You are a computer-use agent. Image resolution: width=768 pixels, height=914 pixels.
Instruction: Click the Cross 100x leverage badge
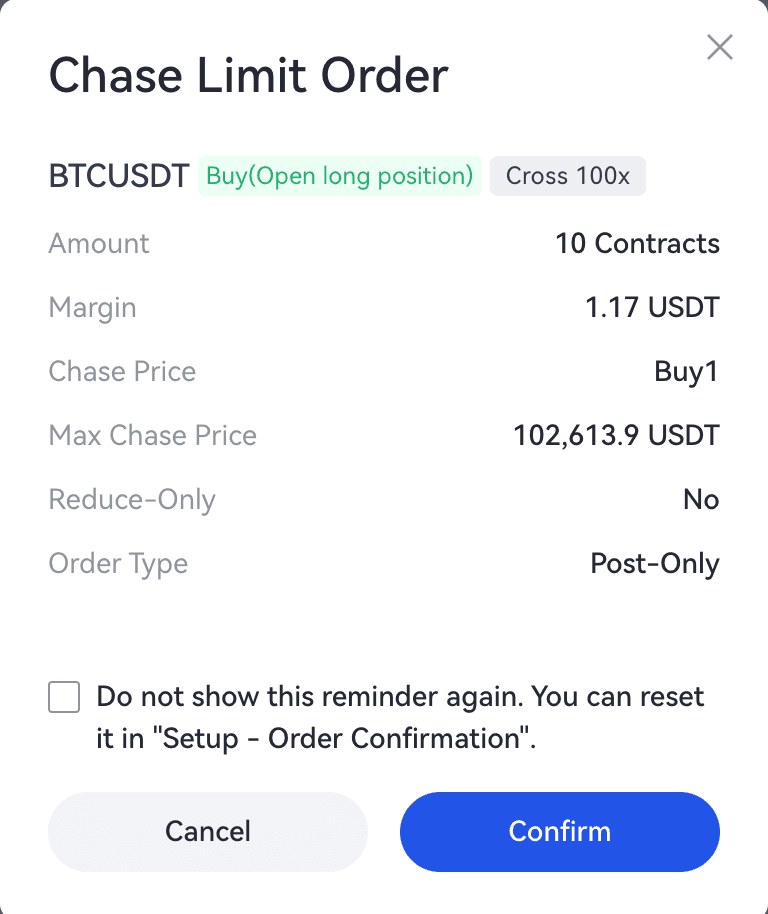(x=567, y=176)
